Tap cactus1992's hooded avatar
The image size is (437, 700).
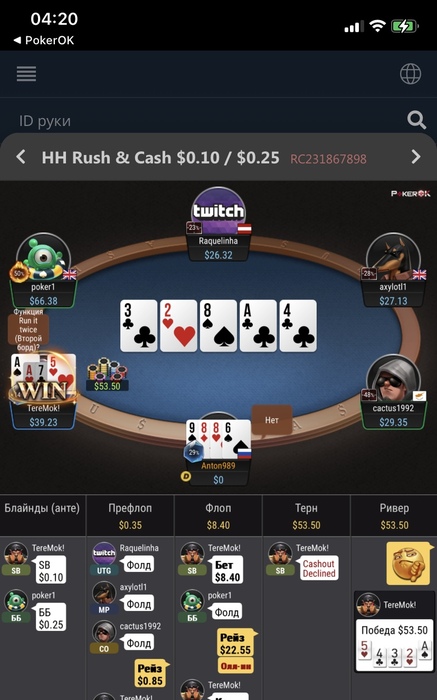point(393,378)
